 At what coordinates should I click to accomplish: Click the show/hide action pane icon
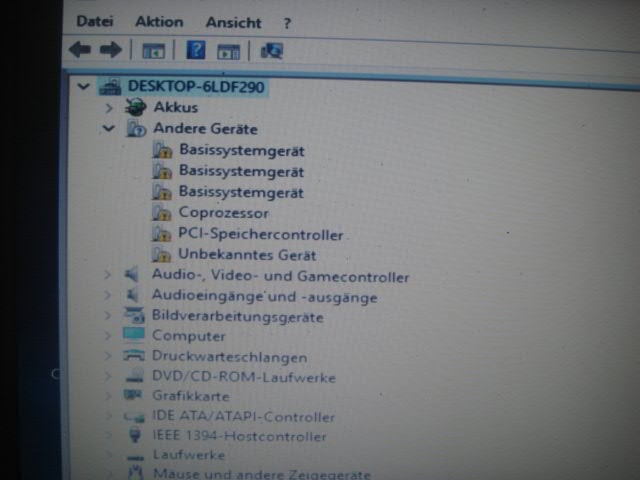229,52
